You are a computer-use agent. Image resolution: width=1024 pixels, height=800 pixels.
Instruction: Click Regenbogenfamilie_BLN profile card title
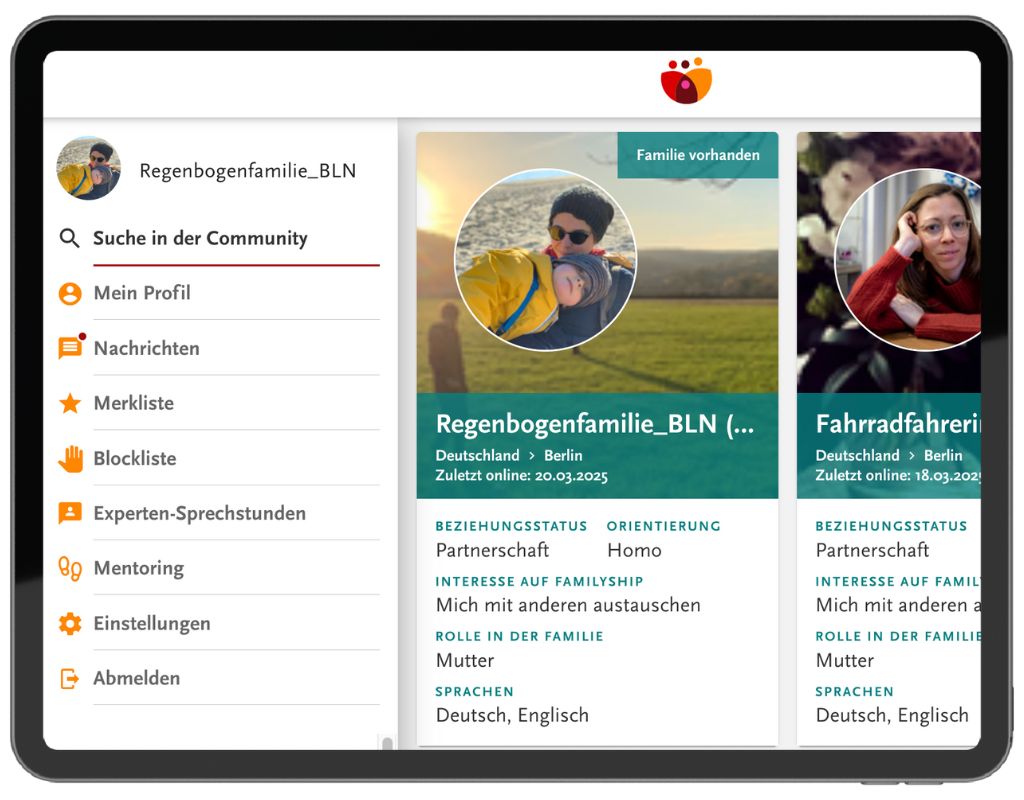coord(594,424)
